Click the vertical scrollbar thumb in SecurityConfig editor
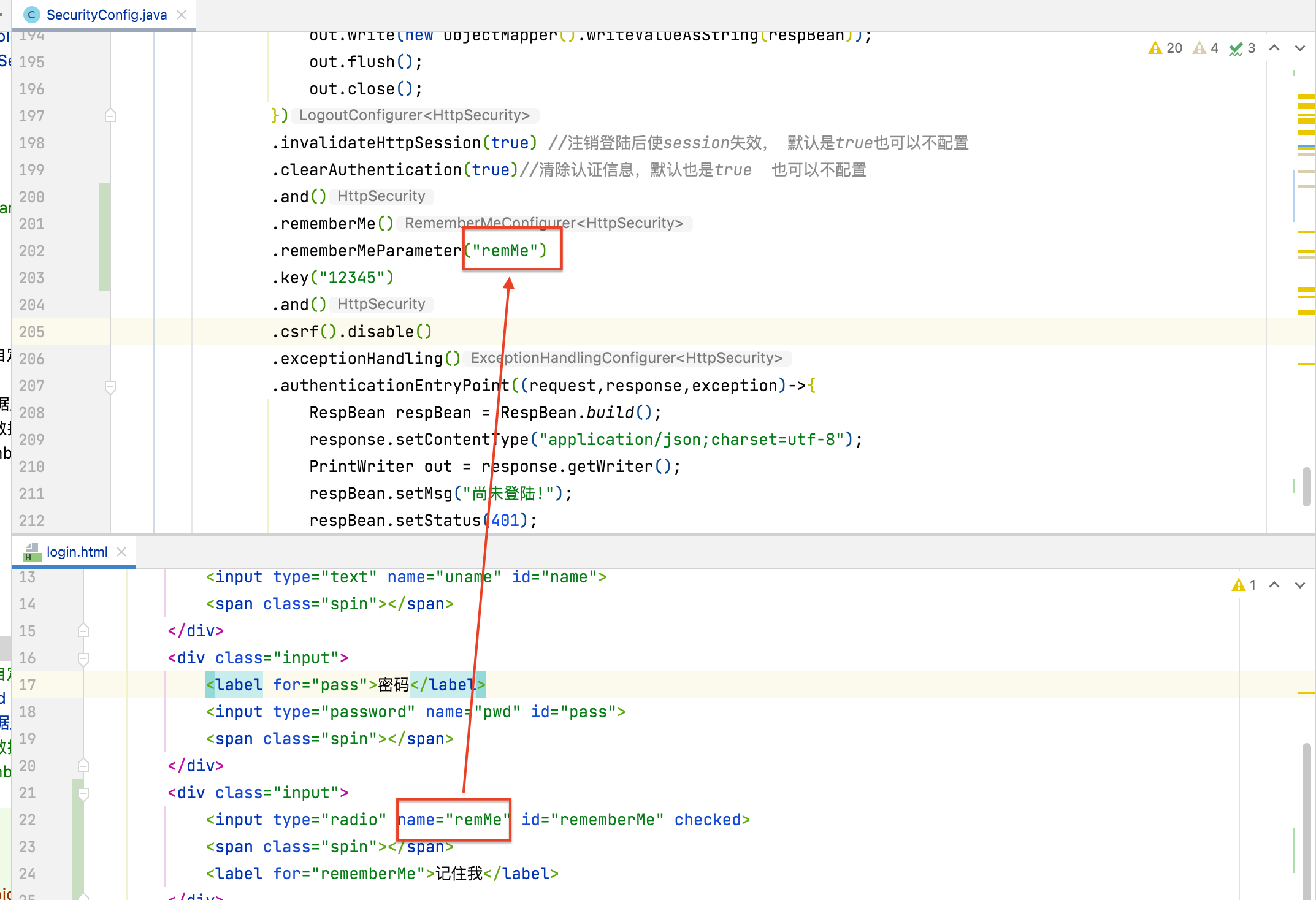 pos(1306,486)
